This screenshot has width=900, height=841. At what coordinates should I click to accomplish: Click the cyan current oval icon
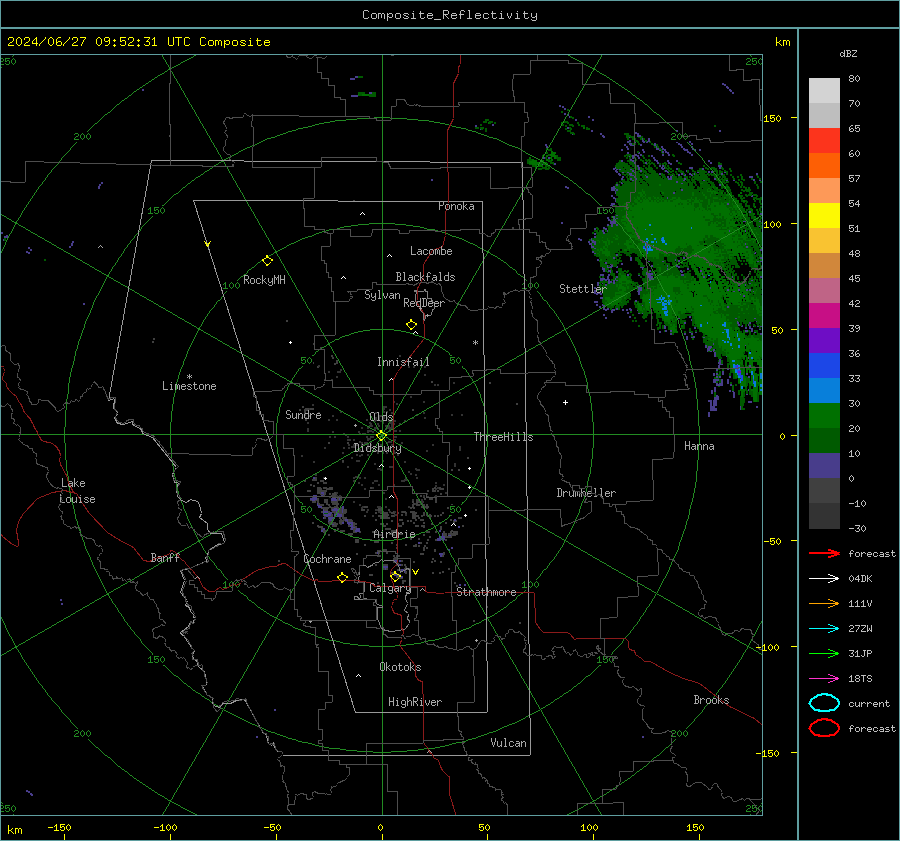click(824, 703)
